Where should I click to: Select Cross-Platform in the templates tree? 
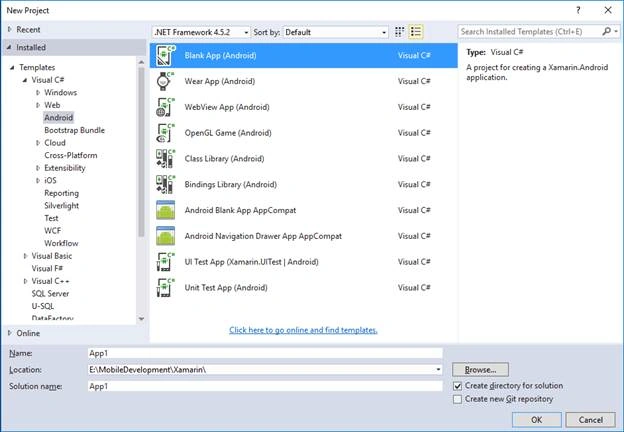click(71, 155)
